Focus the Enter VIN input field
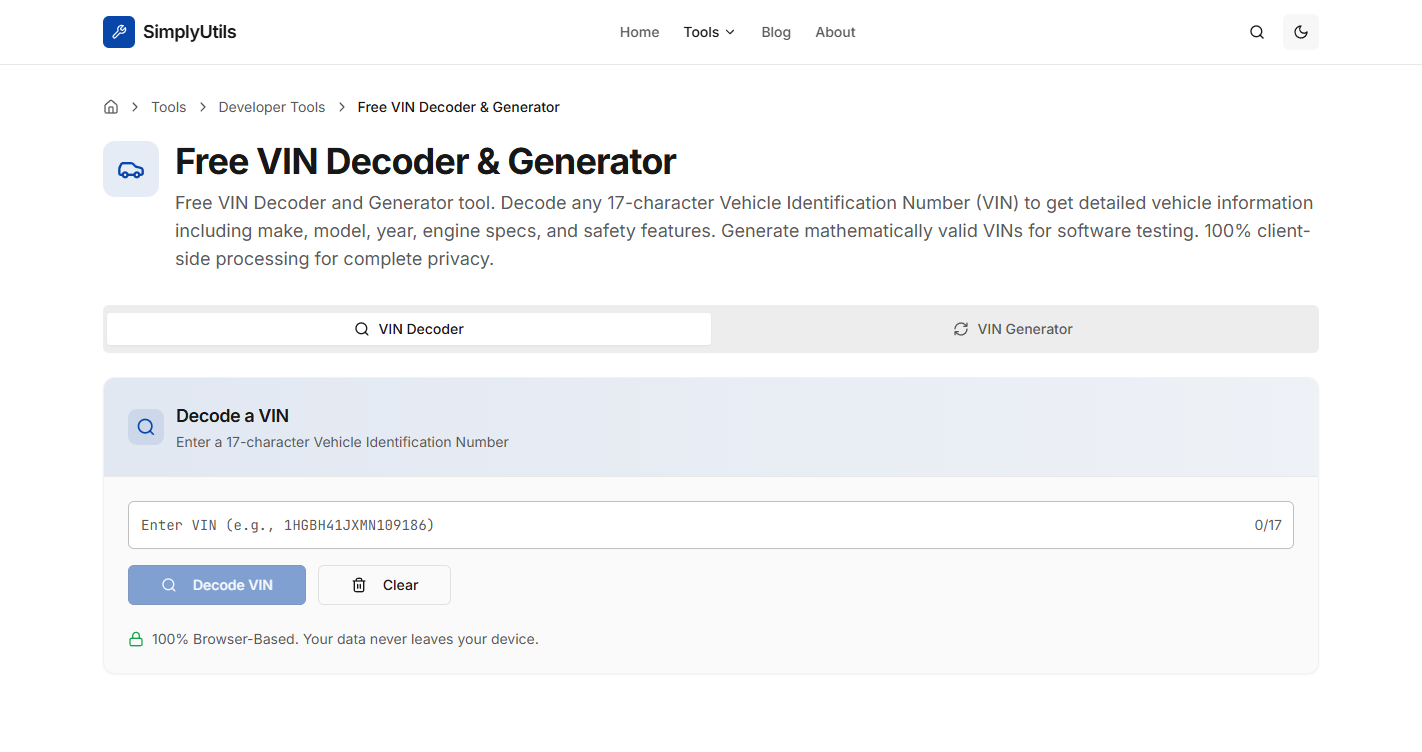1422x752 pixels. pyautogui.click(x=711, y=525)
